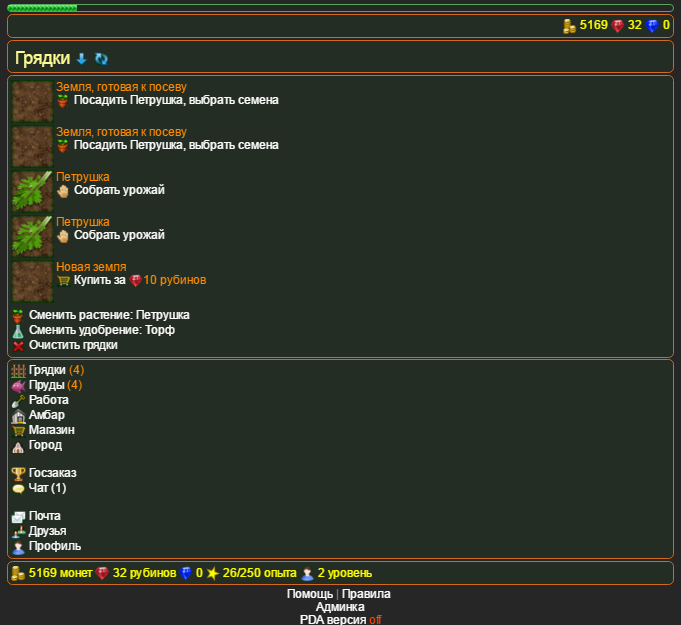Click Купить за 10 рубинов link
681x625 pixels.
click(x=140, y=280)
